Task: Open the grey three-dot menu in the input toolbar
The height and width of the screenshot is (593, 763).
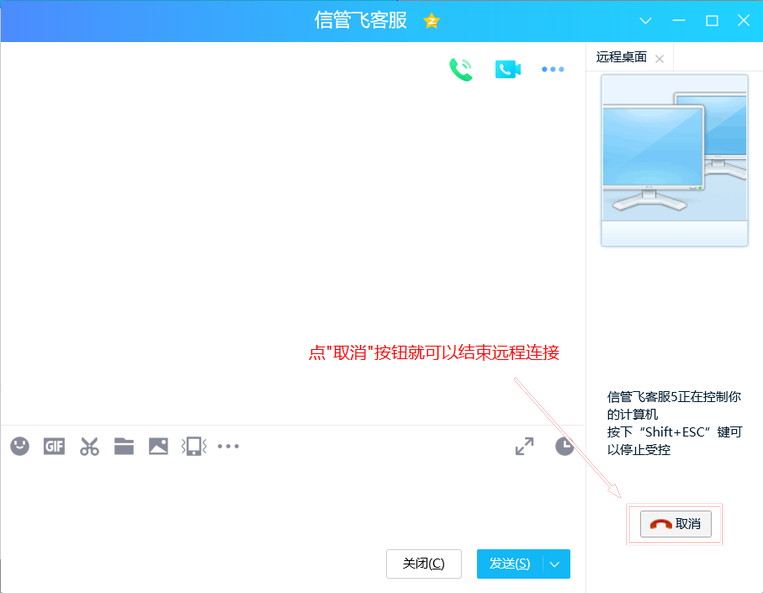Action: point(229,446)
